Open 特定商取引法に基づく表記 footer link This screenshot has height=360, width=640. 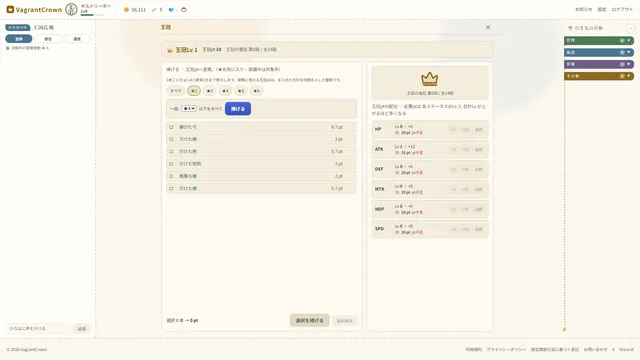pos(555,349)
